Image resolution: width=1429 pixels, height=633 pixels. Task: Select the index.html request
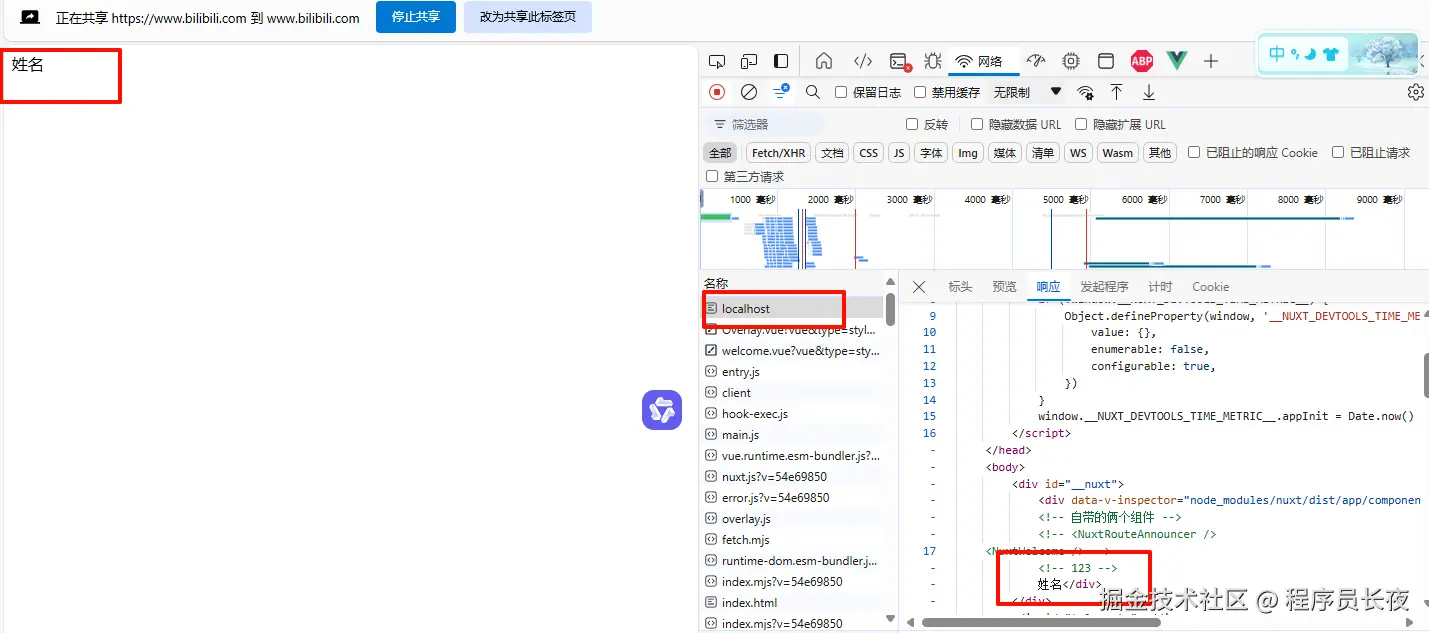coord(793,603)
